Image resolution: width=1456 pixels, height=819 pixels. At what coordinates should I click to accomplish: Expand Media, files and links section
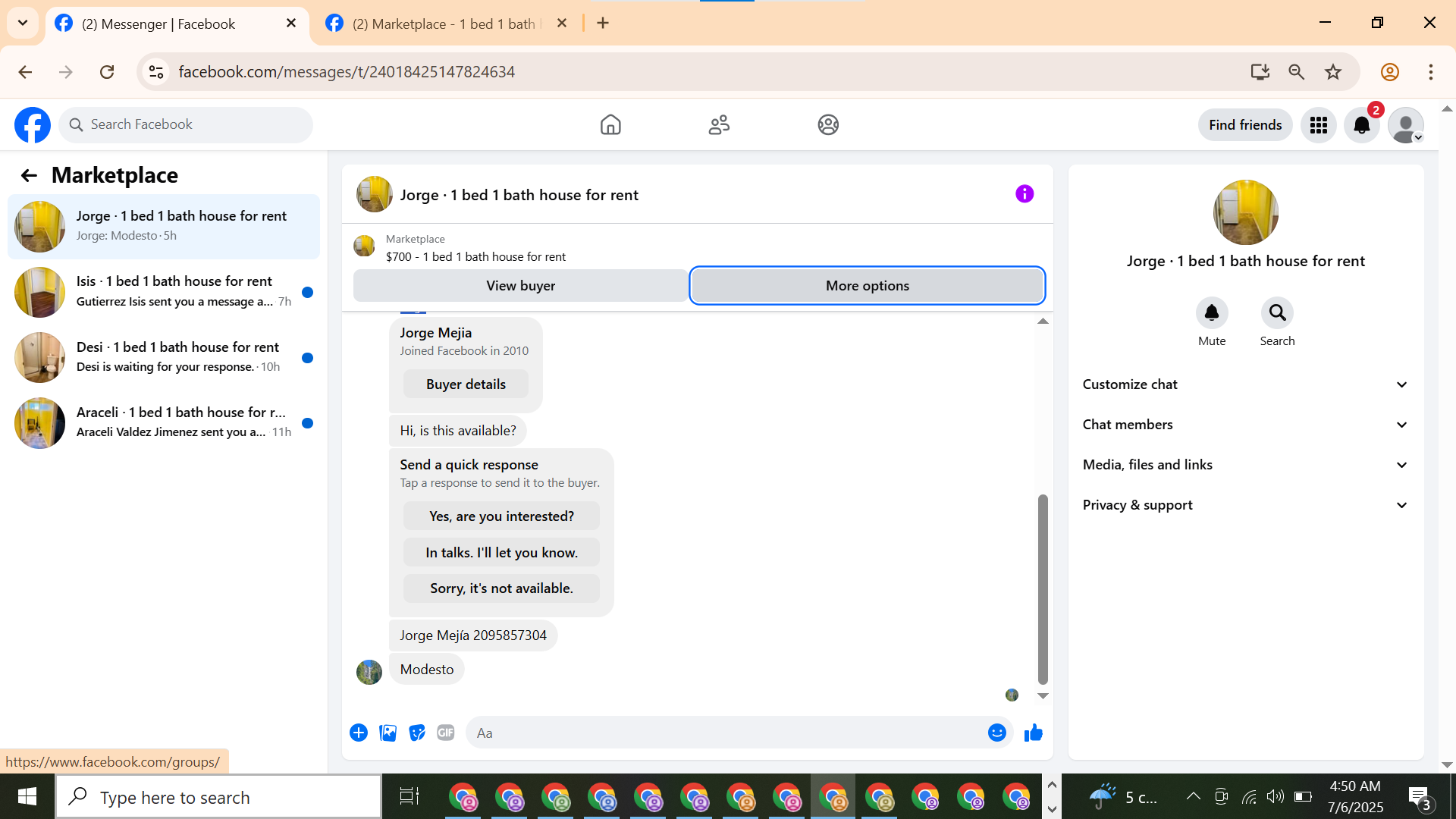(x=1245, y=465)
